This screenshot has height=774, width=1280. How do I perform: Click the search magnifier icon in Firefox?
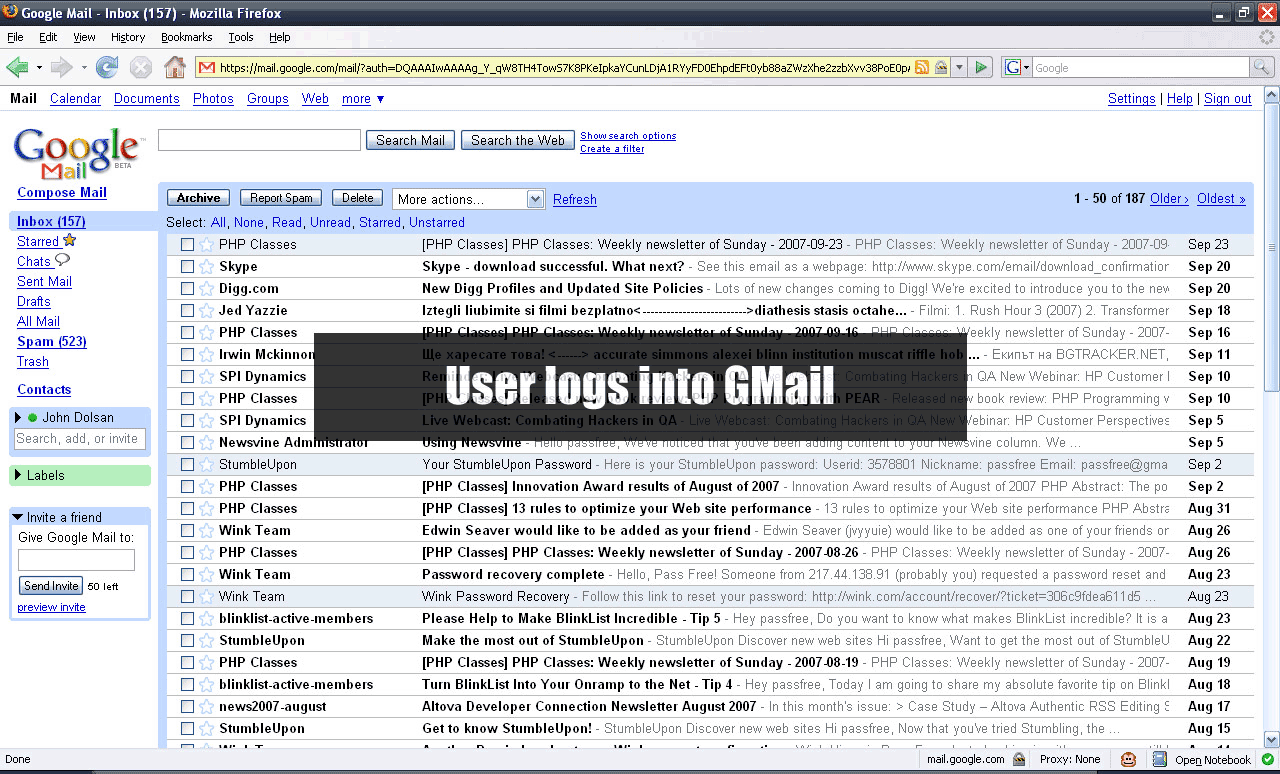point(1263,67)
